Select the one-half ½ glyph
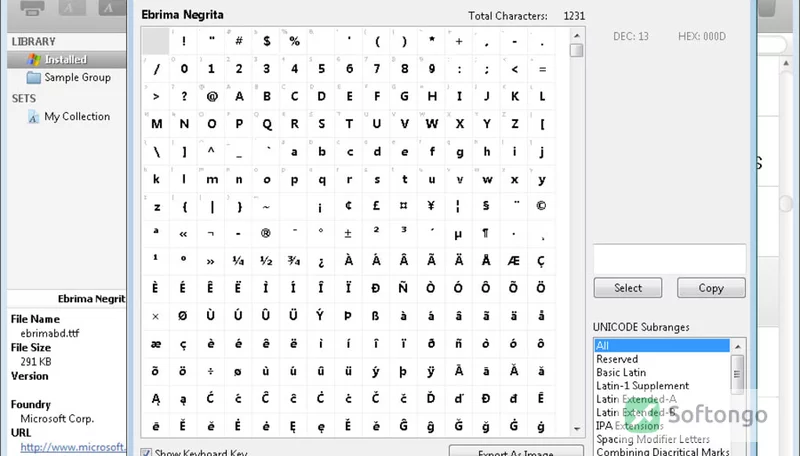Viewport: 800px width, 456px height. tap(266, 261)
